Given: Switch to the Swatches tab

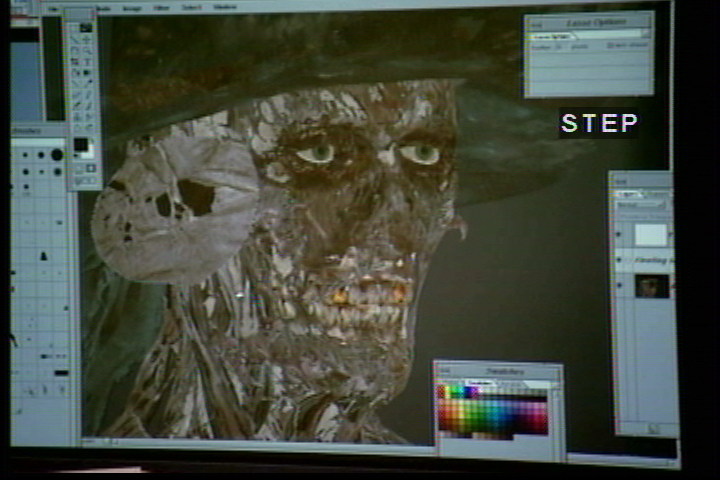Looking at the screenshot, I should [x=481, y=382].
